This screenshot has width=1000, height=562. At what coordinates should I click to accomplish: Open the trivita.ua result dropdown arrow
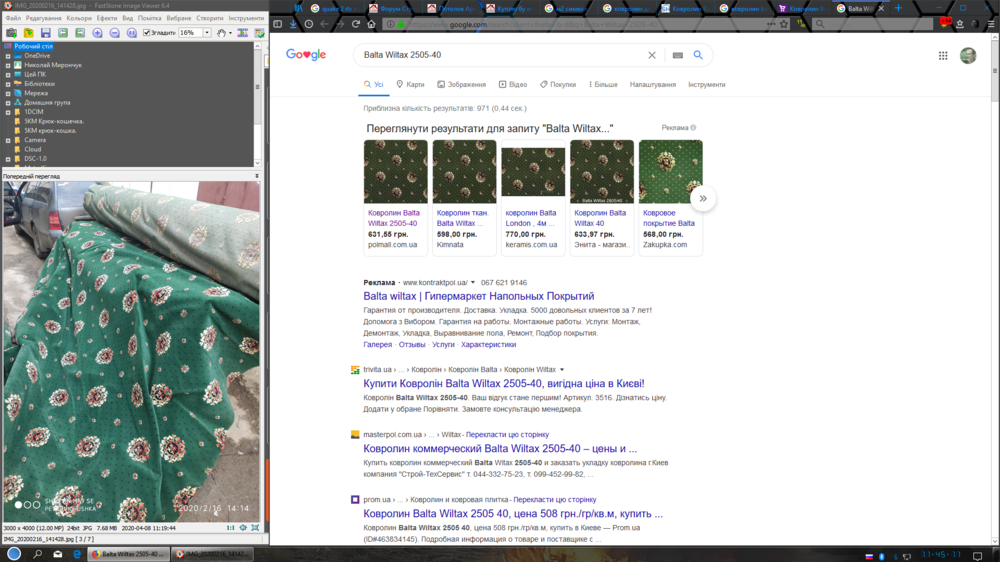point(562,370)
